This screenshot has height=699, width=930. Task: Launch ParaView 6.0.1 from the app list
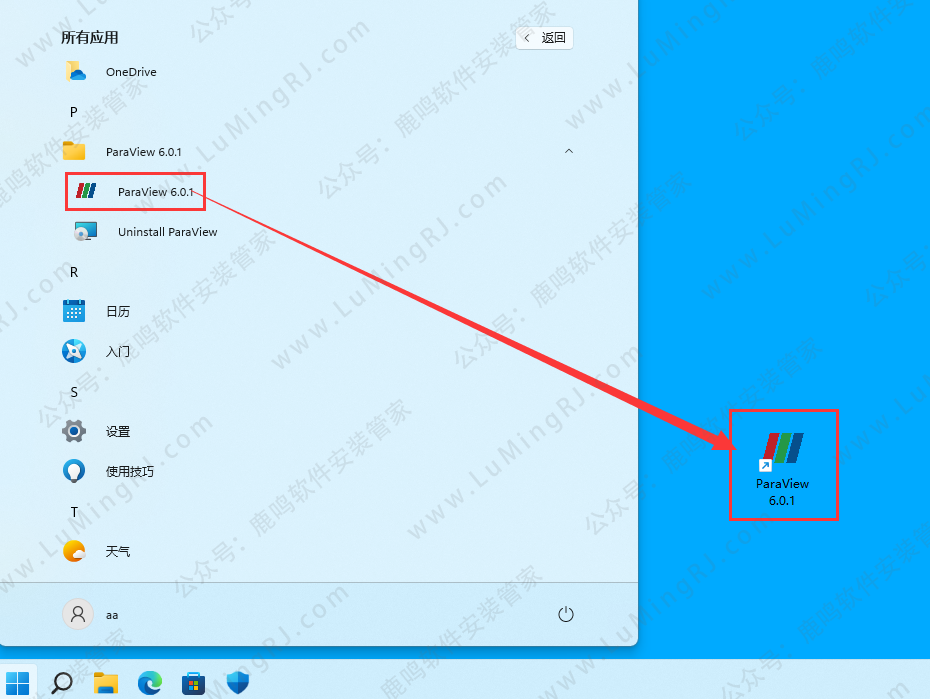[135, 191]
